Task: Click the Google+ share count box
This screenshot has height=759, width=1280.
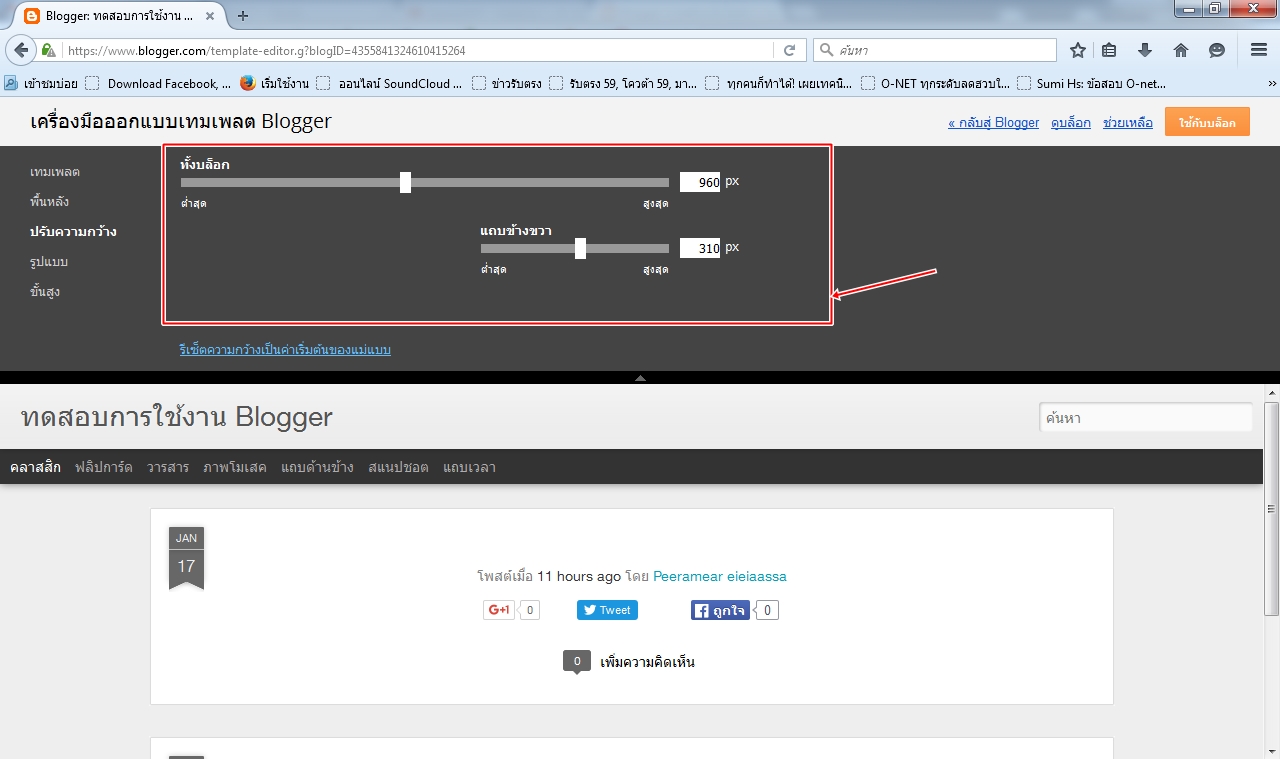Action: tap(529, 610)
